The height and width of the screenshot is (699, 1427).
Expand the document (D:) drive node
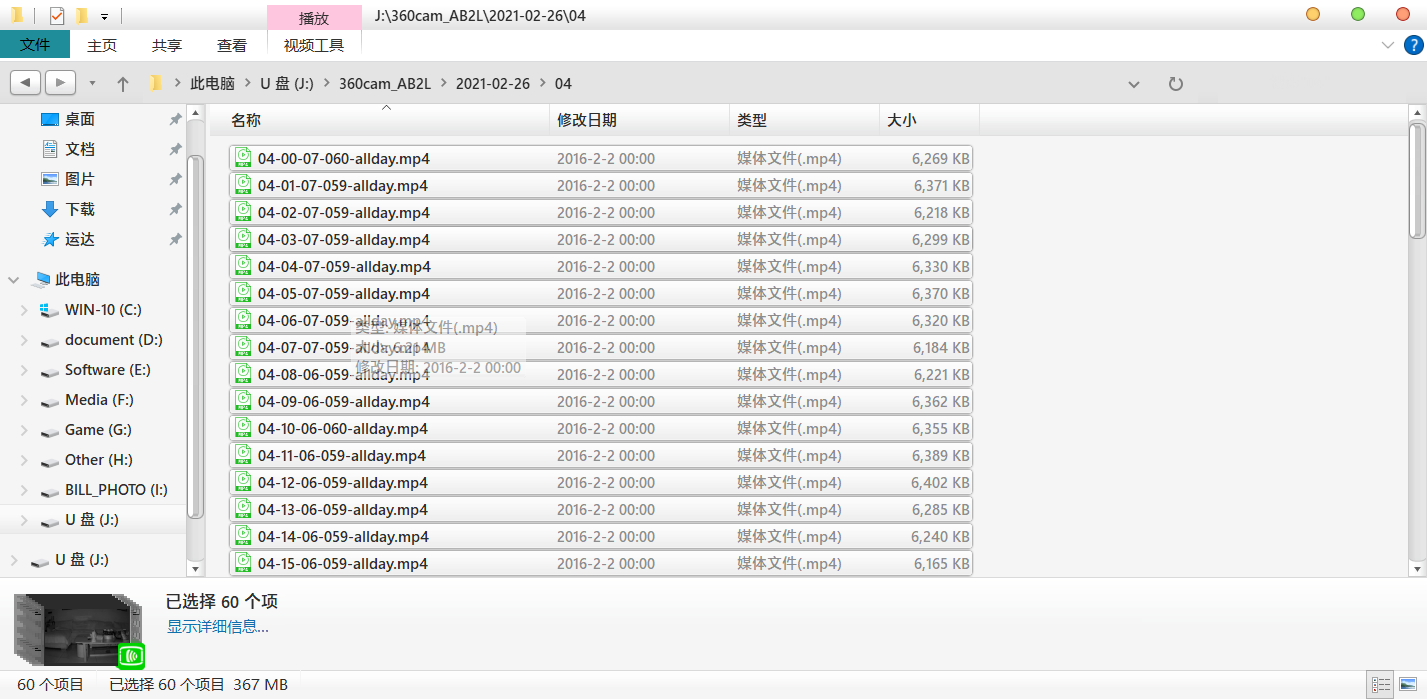[24, 340]
